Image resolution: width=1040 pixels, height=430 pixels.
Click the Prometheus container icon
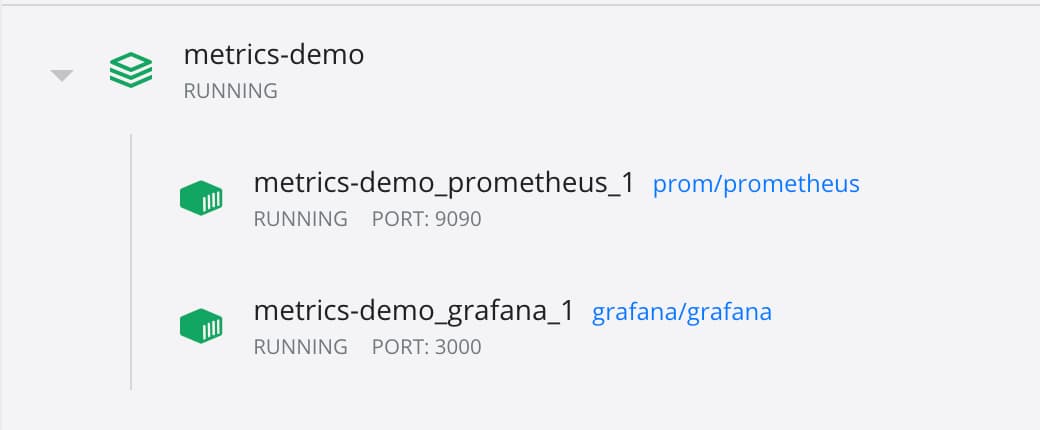click(201, 198)
